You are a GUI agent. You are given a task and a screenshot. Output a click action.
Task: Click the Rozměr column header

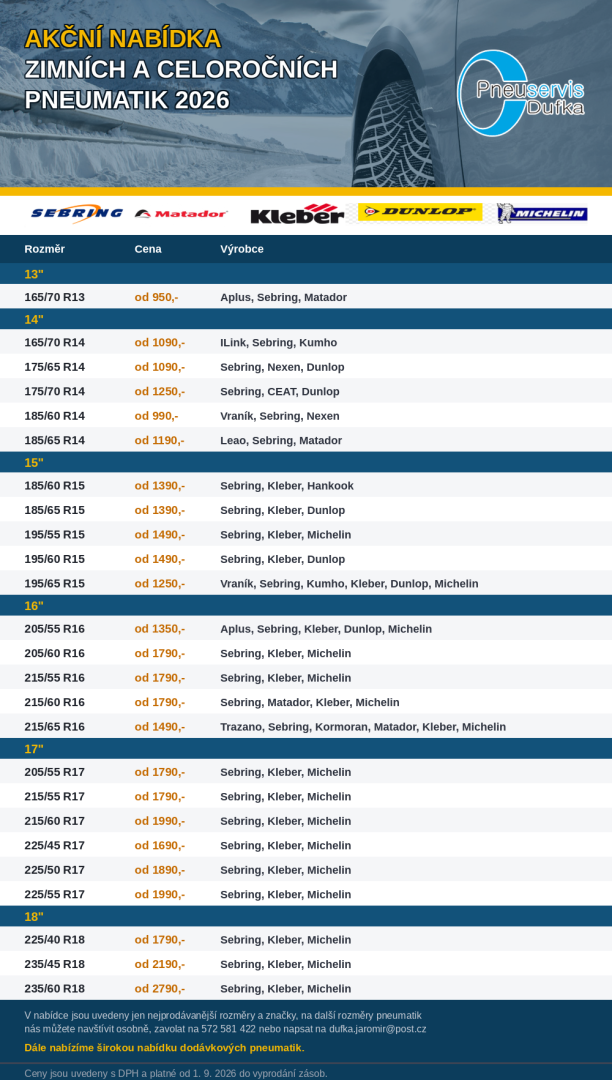click(x=45, y=249)
